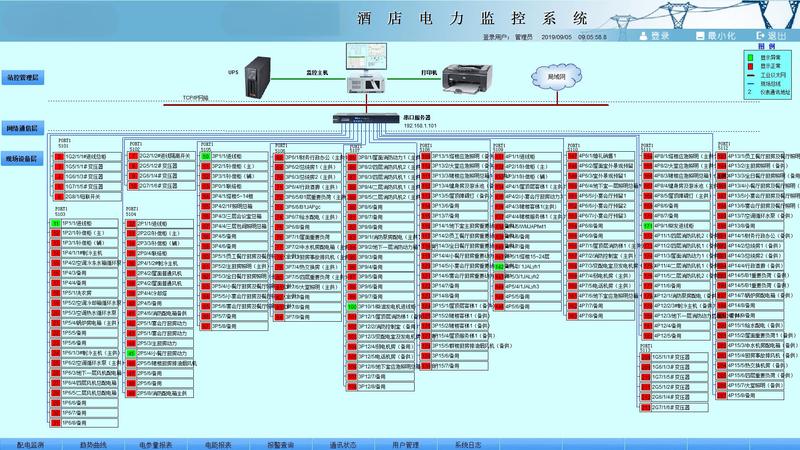Screen dimensions: 800x450
Task: Select the 现场设备层 layer label
Action: 23,159
